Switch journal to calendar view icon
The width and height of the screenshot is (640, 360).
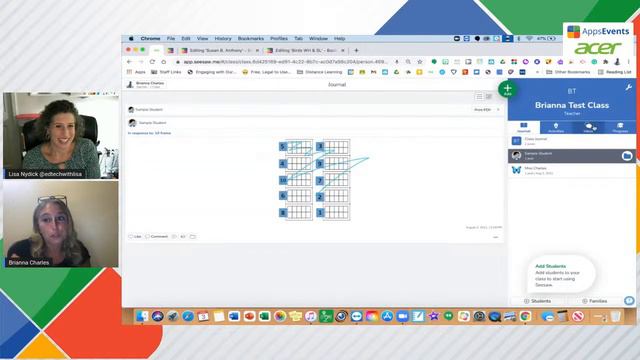point(489,96)
